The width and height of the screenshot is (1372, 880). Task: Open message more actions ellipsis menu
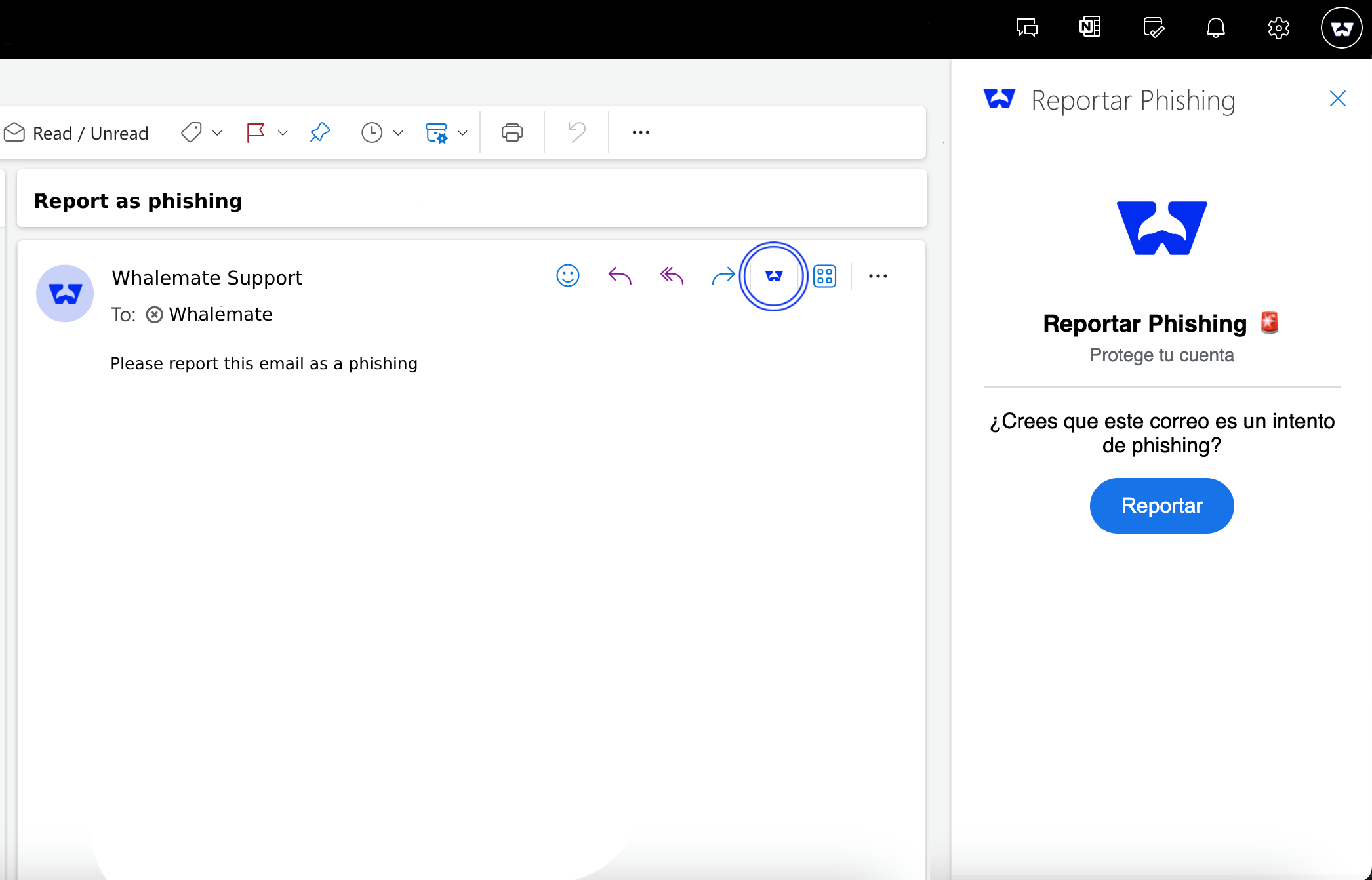coord(878,276)
